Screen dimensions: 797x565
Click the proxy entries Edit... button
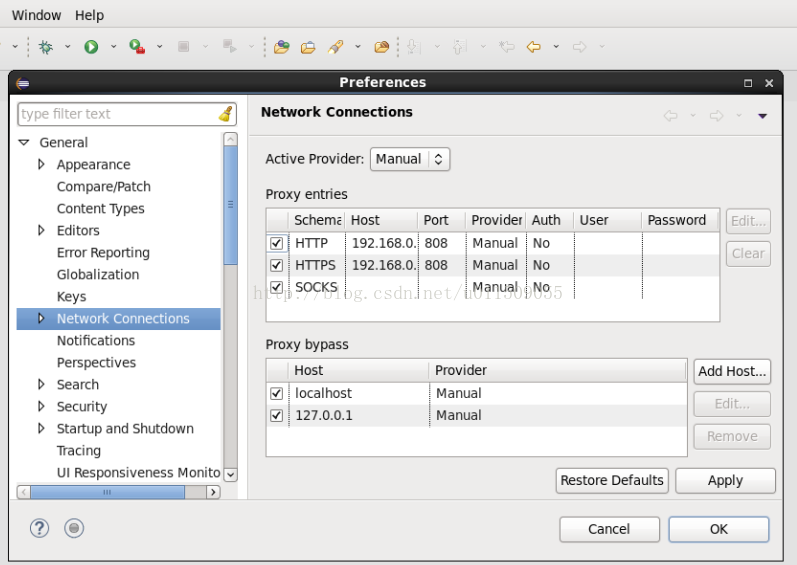coord(748,221)
